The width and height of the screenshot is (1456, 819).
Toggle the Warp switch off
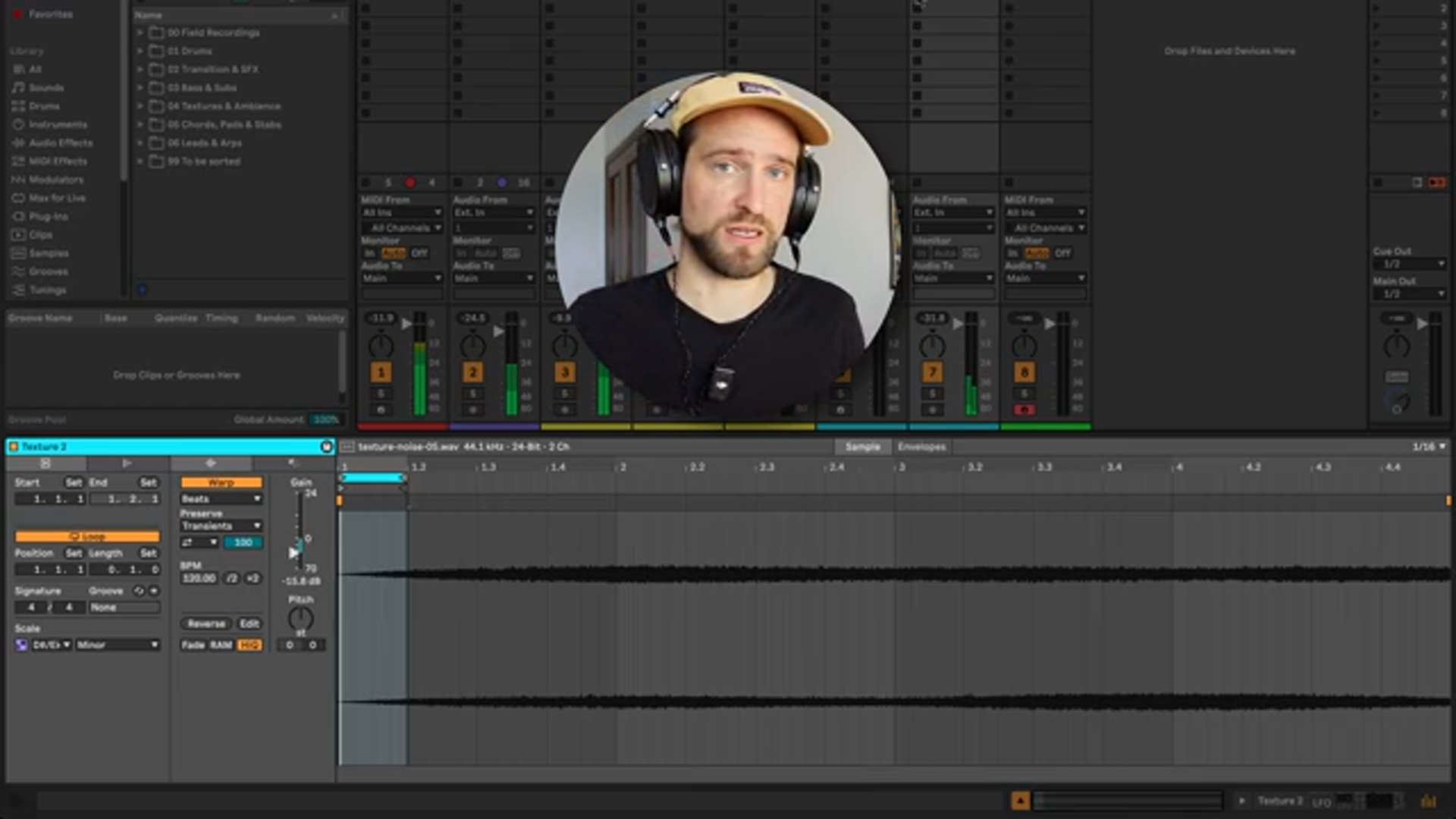[221, 482]
